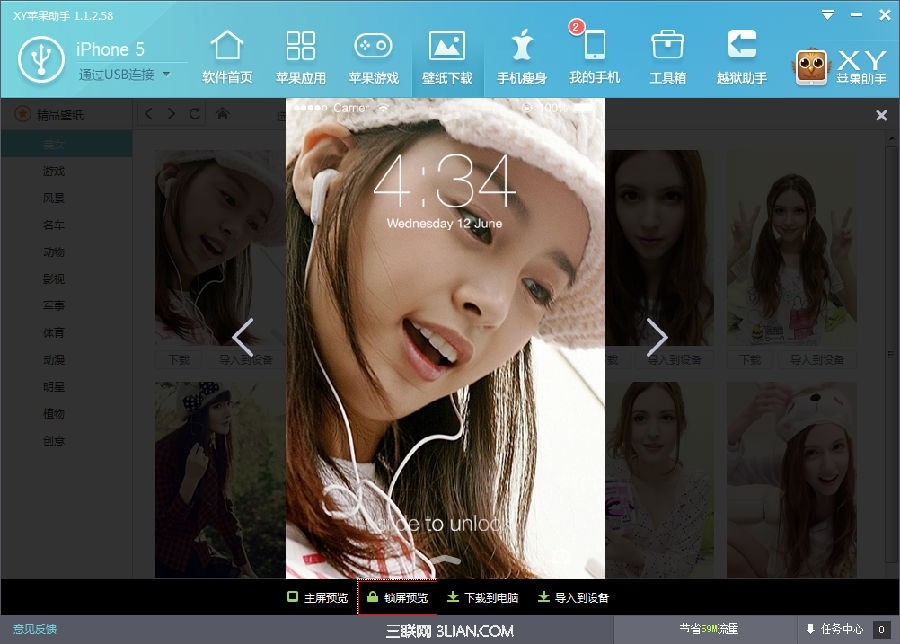This screenshot has height=644, width=900.
Task: Select the 精品壁纸 sidebar heading
Action: [49, 115]
